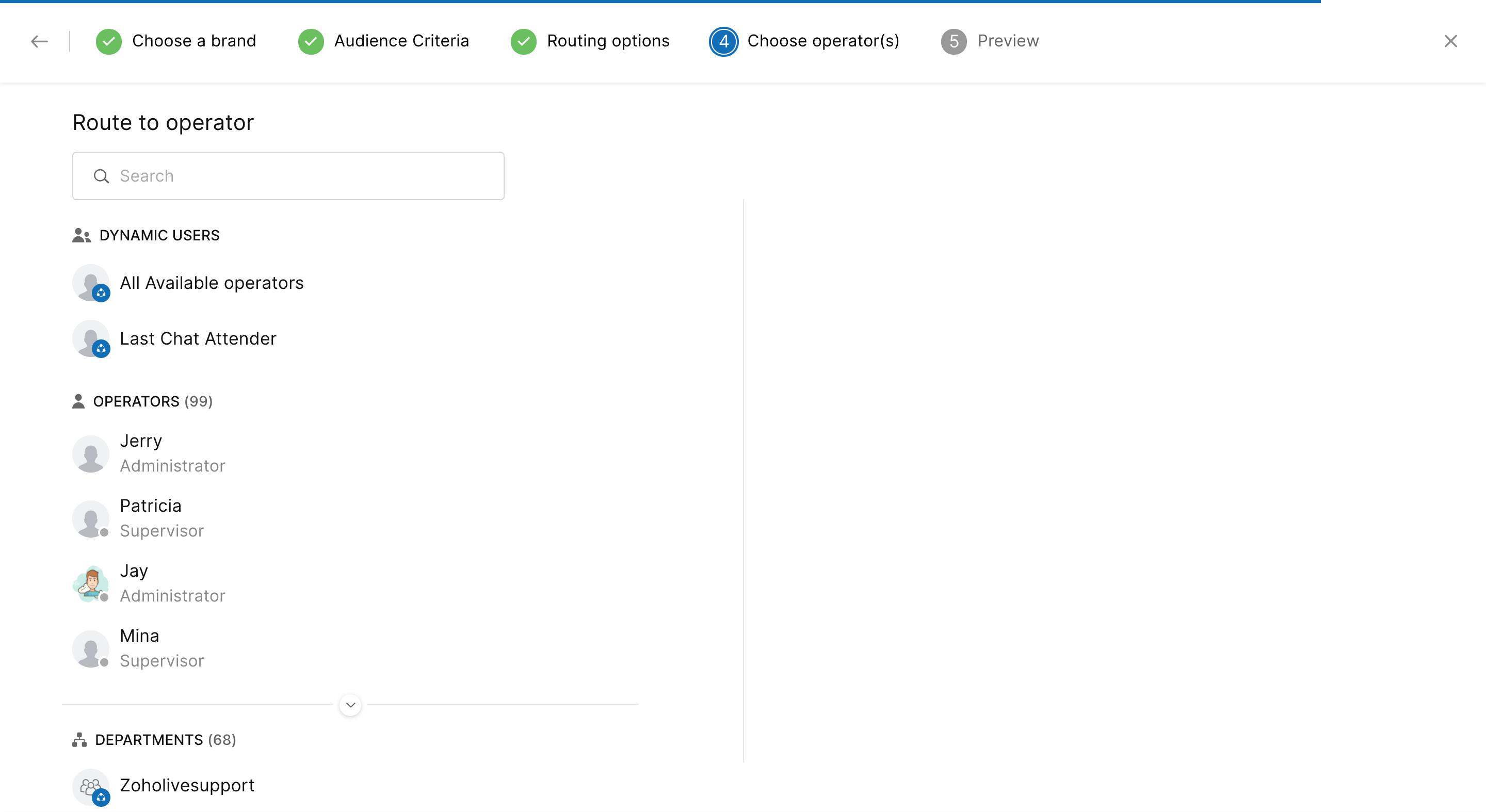Close the routing wizard with X
1486x812 pixels.
(1450, 41)
